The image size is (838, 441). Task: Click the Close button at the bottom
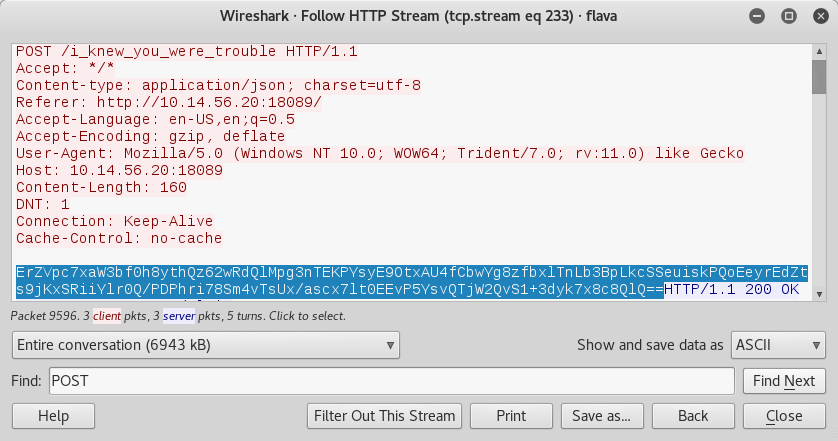pyautogui.click(x=784, y=416)
